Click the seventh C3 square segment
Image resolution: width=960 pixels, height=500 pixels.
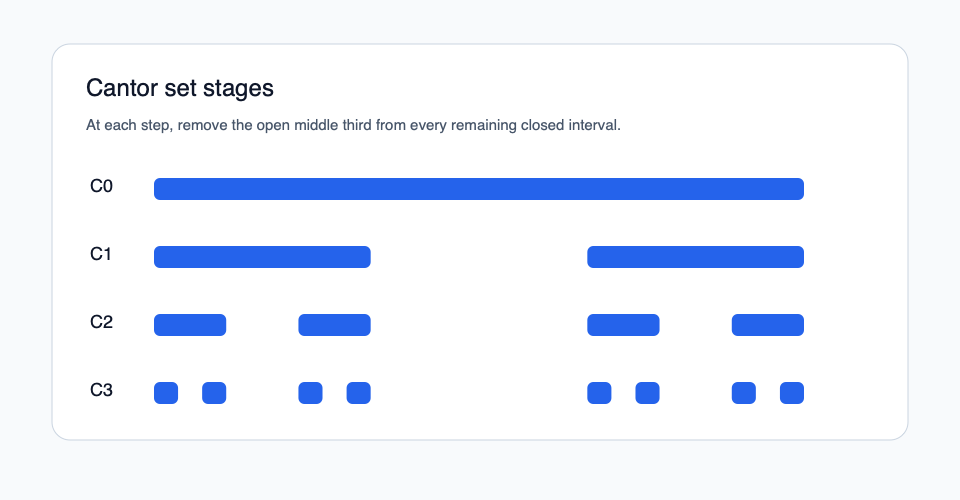pyautogui.click(x=743, y=393)
